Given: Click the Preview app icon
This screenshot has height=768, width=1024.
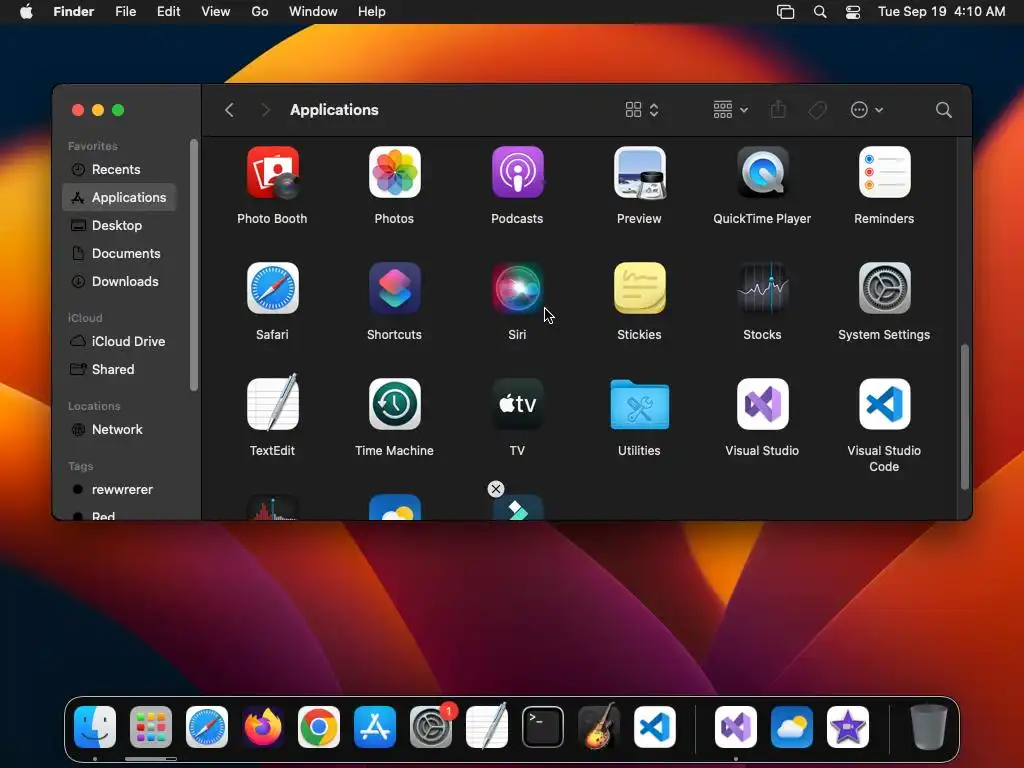Looking at the screenshot, I should pos(639,172).
